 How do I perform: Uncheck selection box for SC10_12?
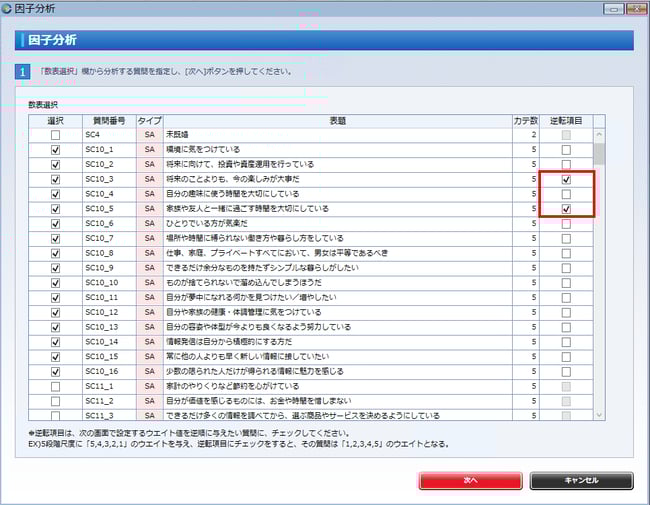tap(55, 313)
